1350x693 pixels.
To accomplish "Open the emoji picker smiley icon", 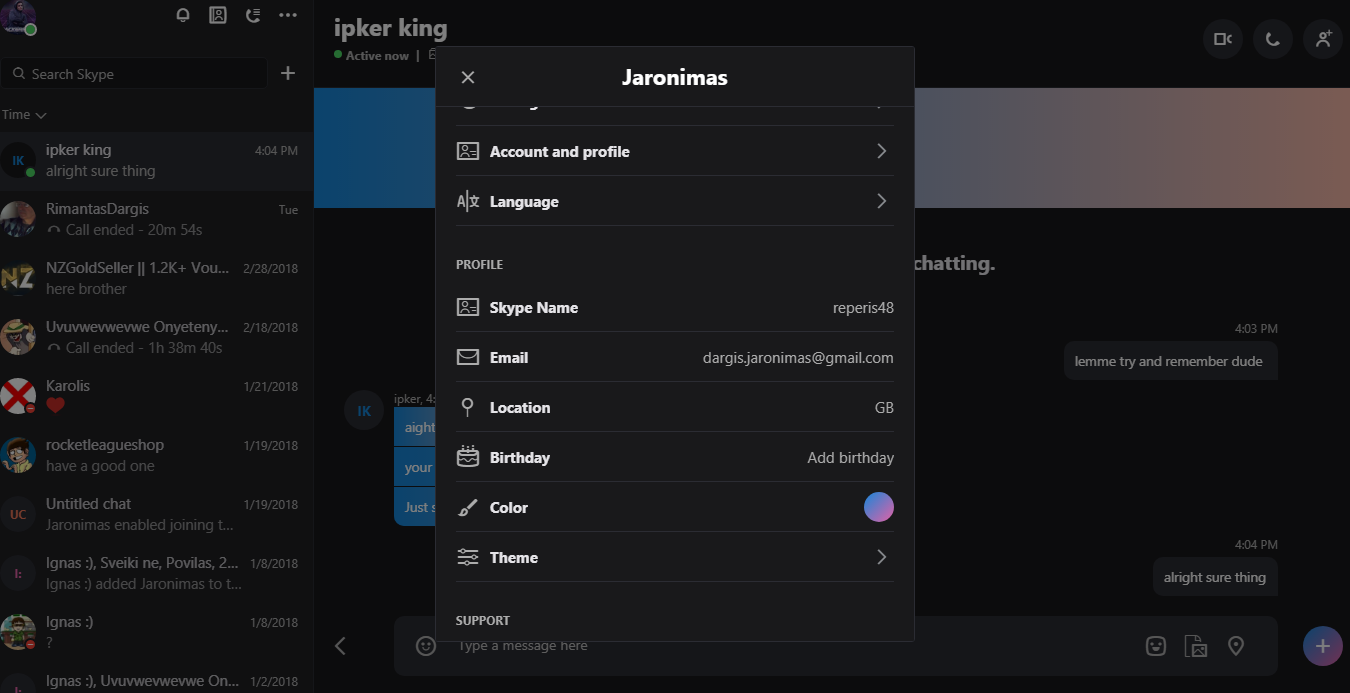I will click(x=426, y=646).
